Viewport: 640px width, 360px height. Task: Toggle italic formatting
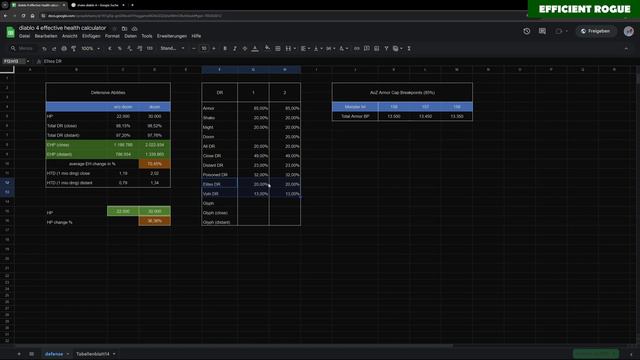coord(235,48)
